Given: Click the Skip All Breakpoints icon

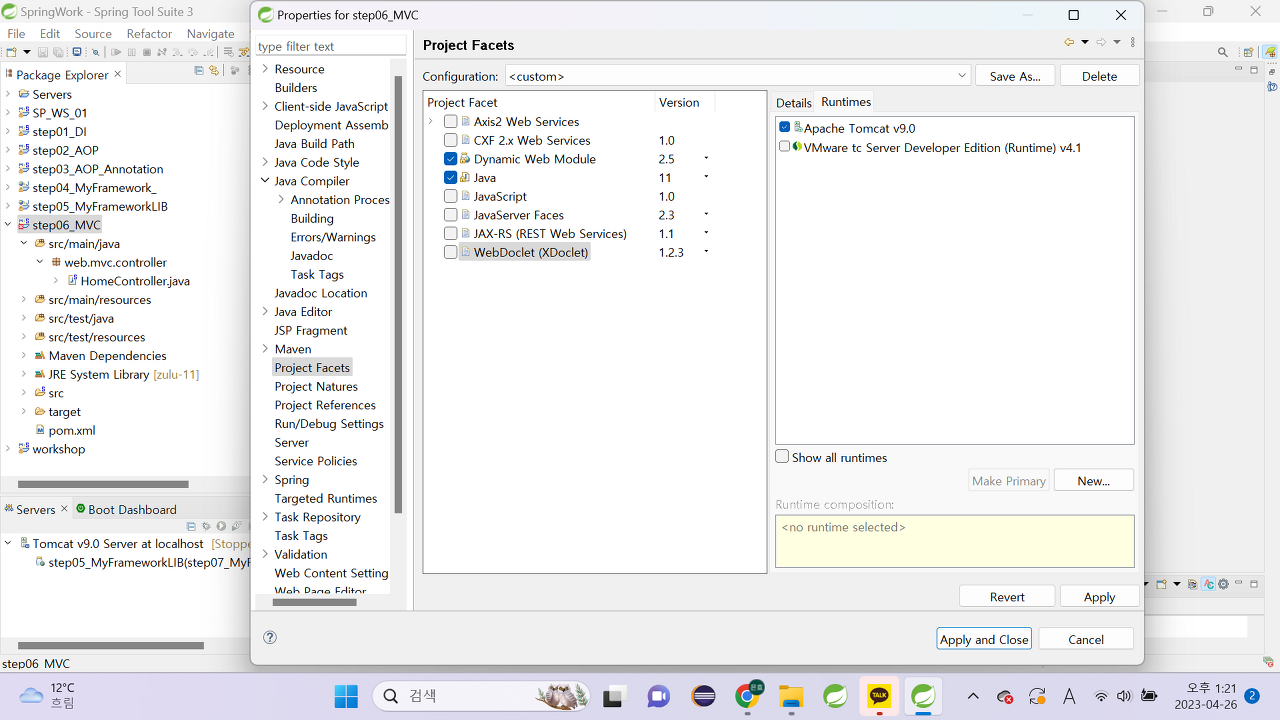Looking at the screenshot, I should point(95,52).
